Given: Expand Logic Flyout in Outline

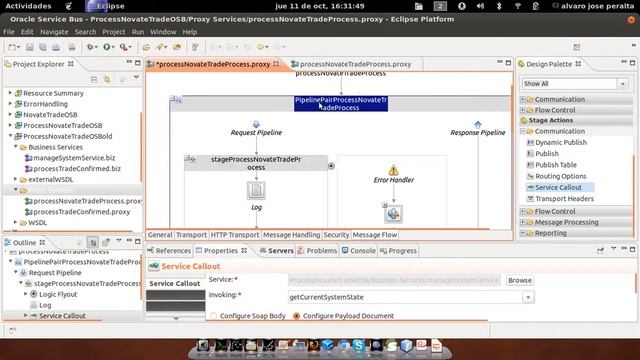Looking at the screenshot, I should [x=26, y=294].
